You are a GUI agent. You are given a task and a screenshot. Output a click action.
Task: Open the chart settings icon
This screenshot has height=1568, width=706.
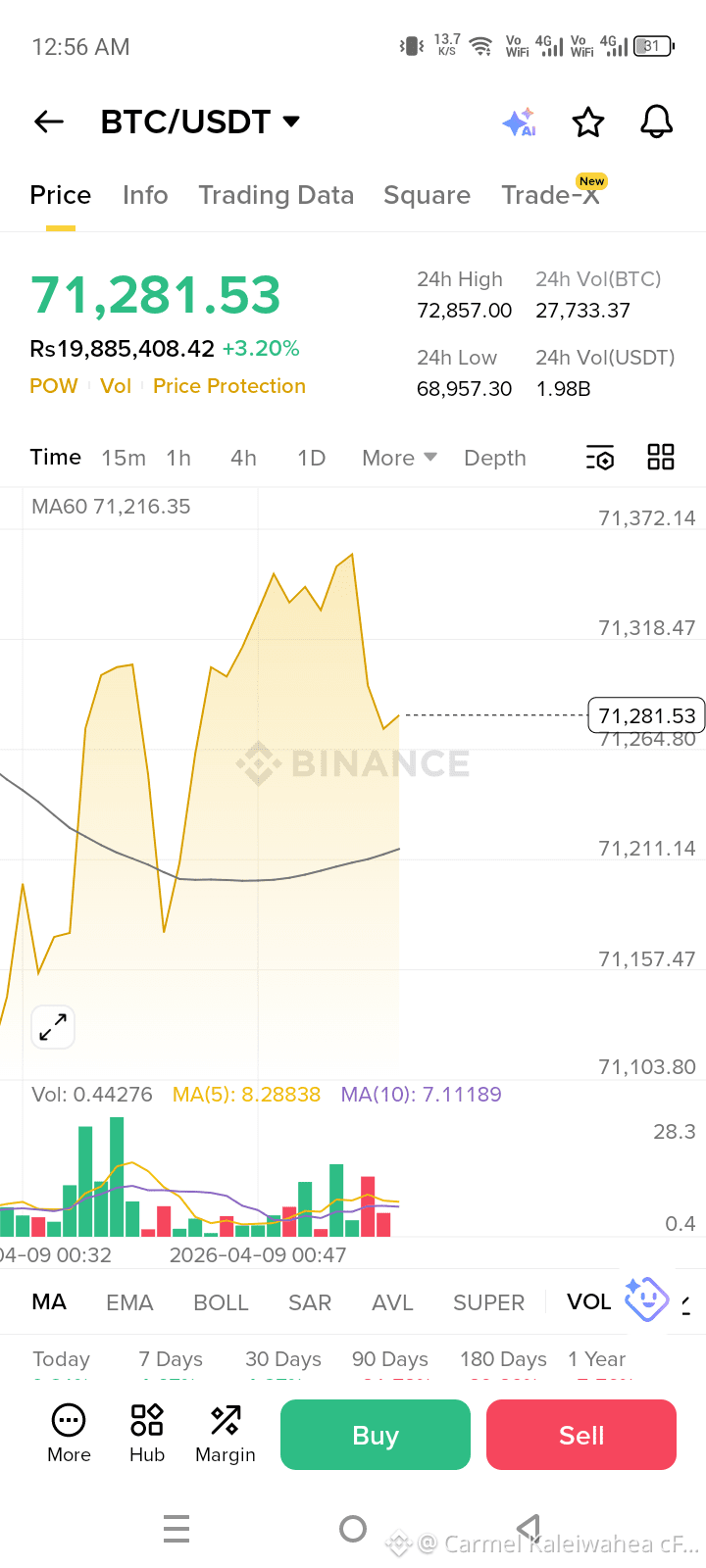(x=600, y=458)
